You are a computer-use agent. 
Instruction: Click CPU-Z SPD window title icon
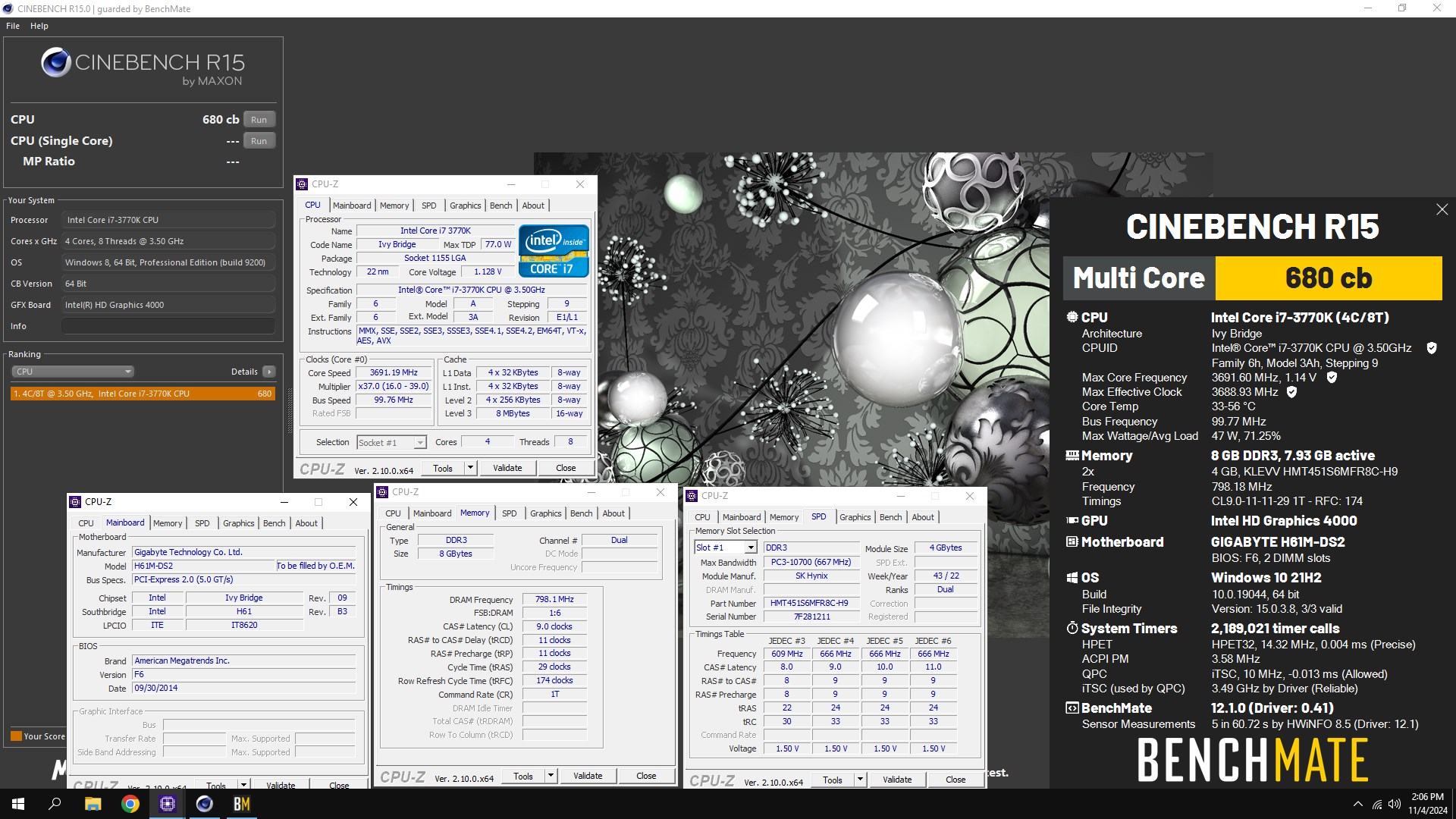point(692,496)
